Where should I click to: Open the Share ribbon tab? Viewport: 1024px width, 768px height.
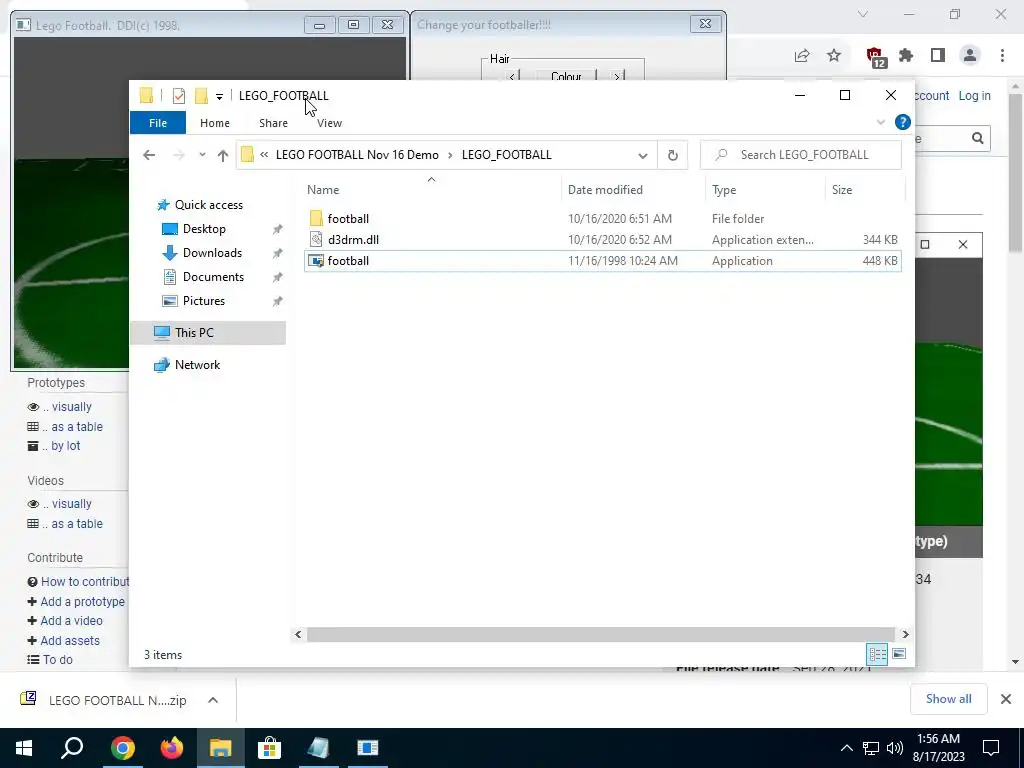(273, 123)
